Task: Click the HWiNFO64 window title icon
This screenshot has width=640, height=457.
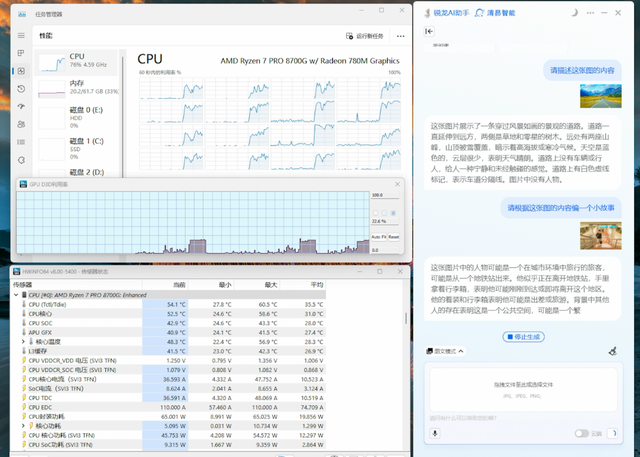Action: [17, 271]
